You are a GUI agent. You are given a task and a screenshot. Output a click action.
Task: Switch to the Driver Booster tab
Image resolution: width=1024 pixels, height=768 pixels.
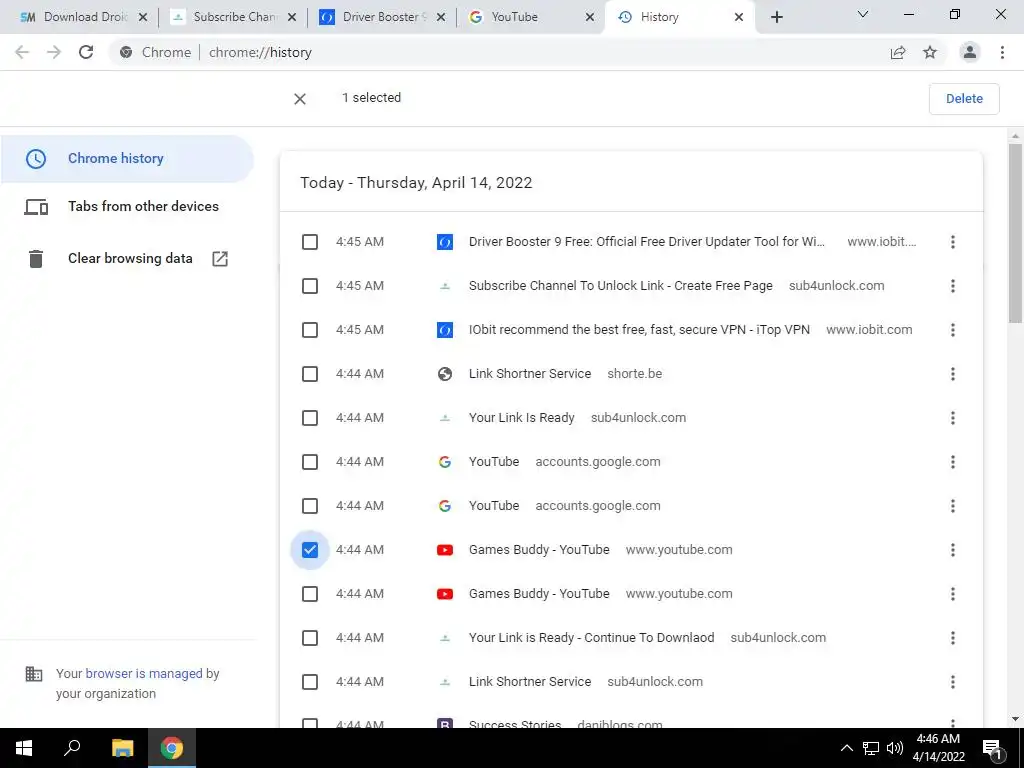[x=381, y=17]
